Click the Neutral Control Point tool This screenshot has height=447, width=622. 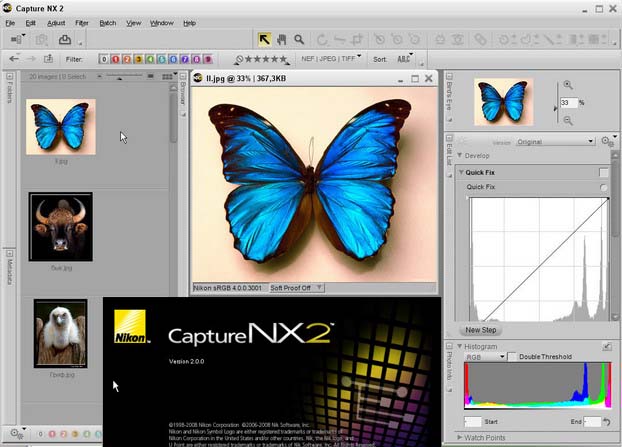coord(397,39)
